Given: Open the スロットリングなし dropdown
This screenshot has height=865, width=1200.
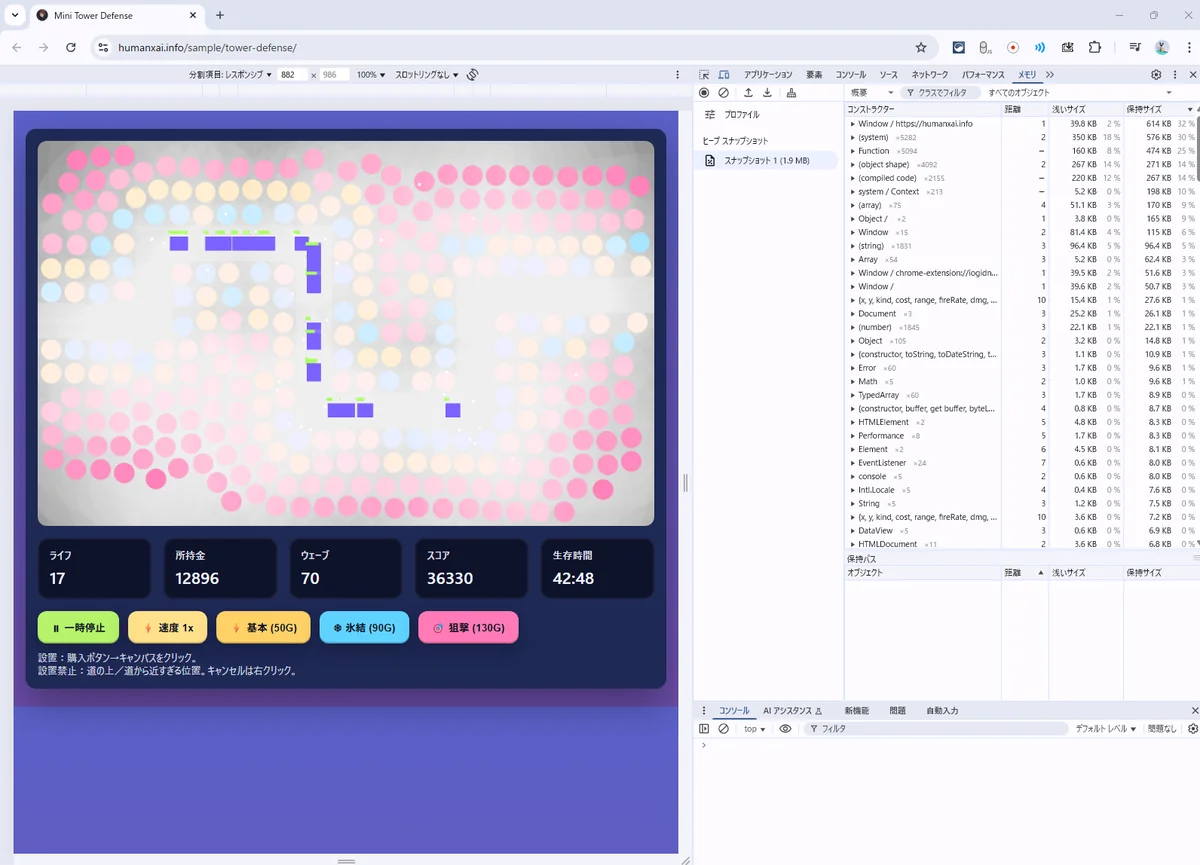Looking at the screenshot, I should tap(426, 75).
